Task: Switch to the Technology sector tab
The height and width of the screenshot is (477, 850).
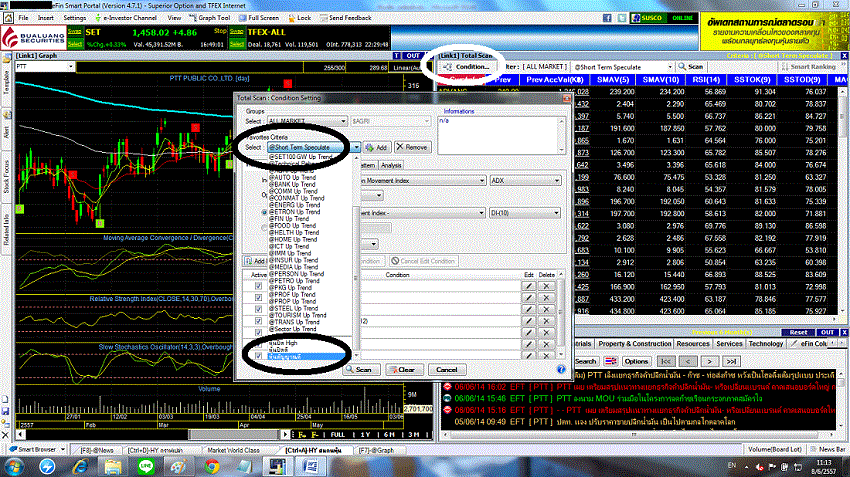Action: 765,344
